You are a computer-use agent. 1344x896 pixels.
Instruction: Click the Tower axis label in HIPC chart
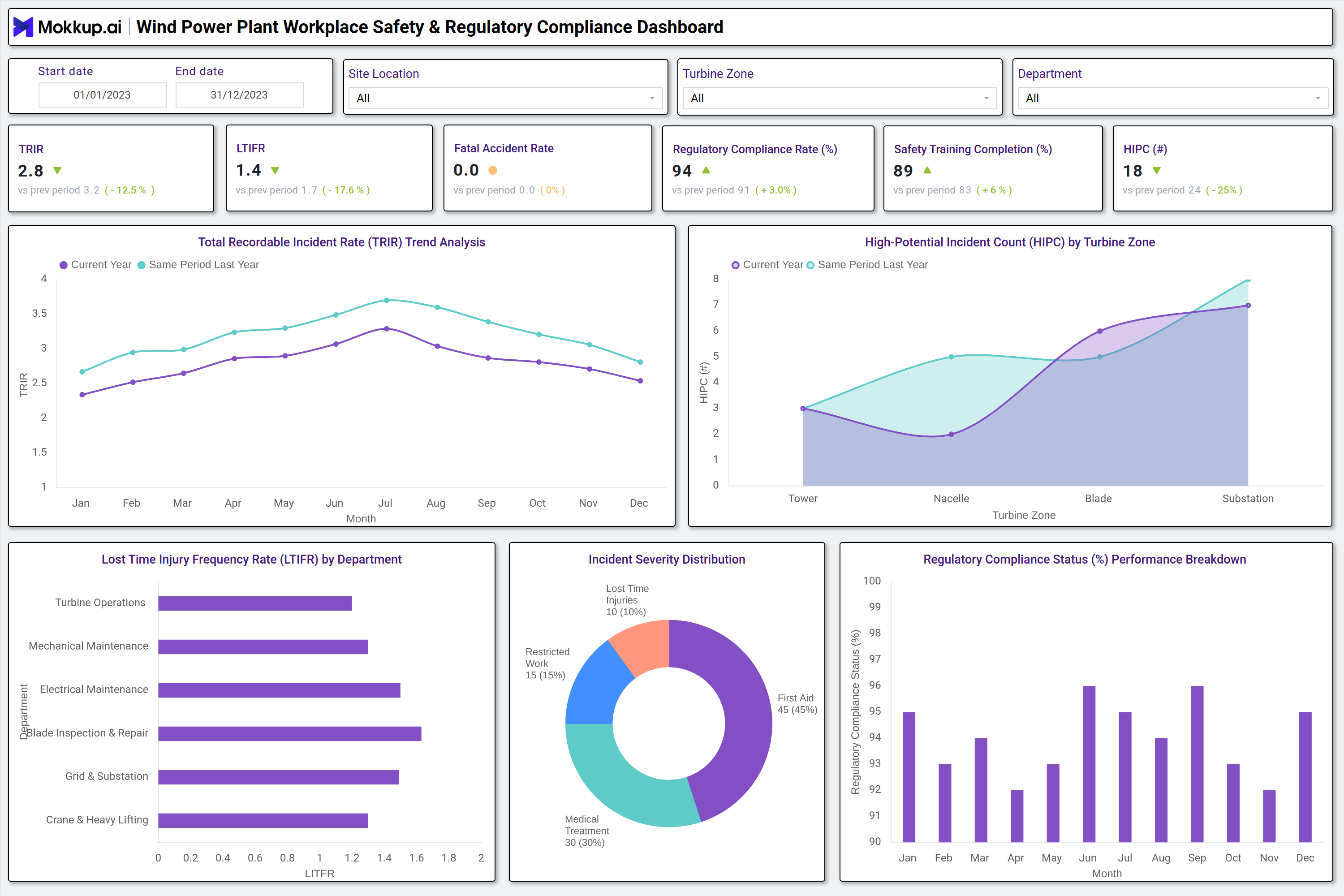803,498
